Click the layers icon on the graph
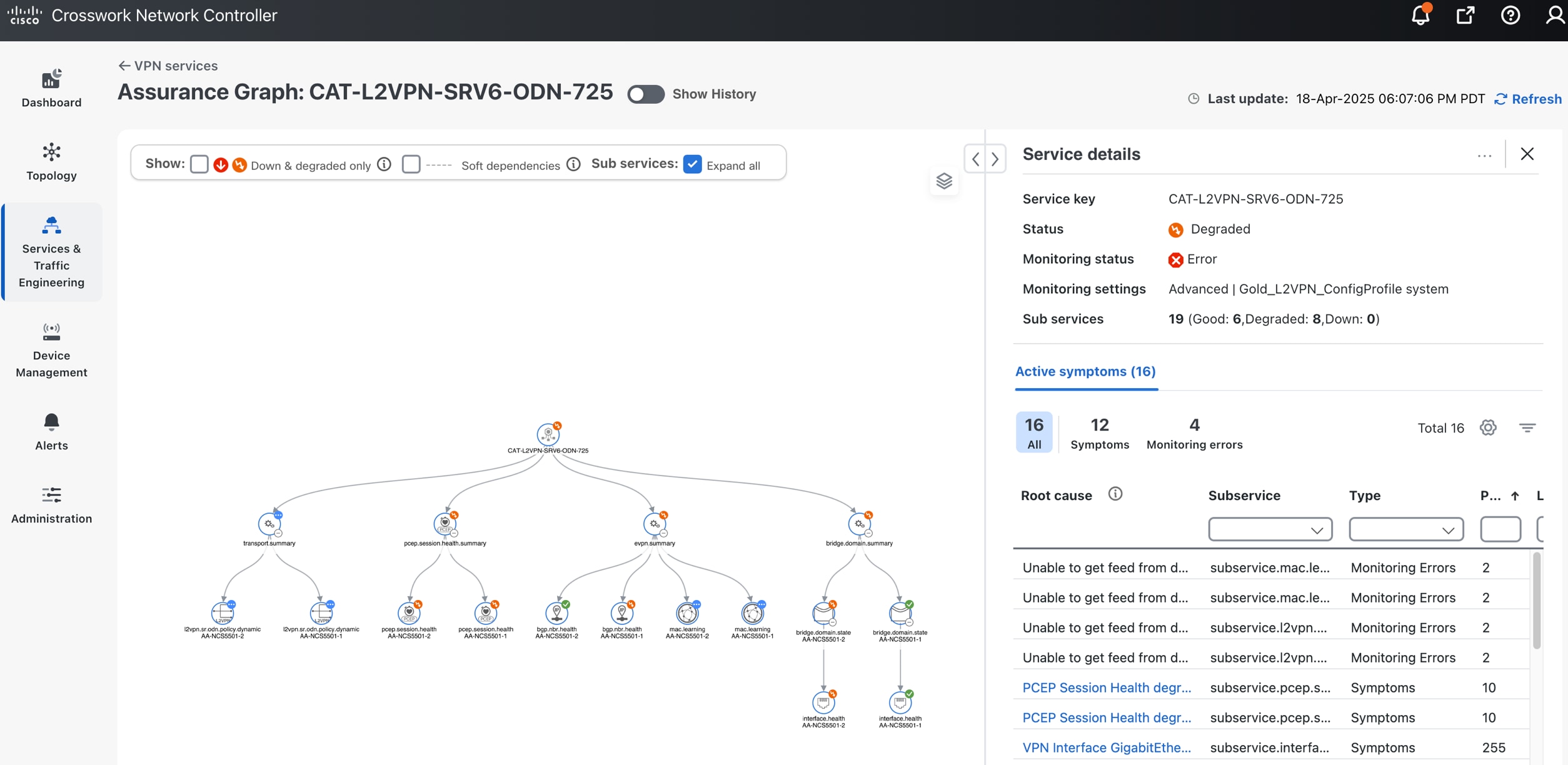 (944, 181)
